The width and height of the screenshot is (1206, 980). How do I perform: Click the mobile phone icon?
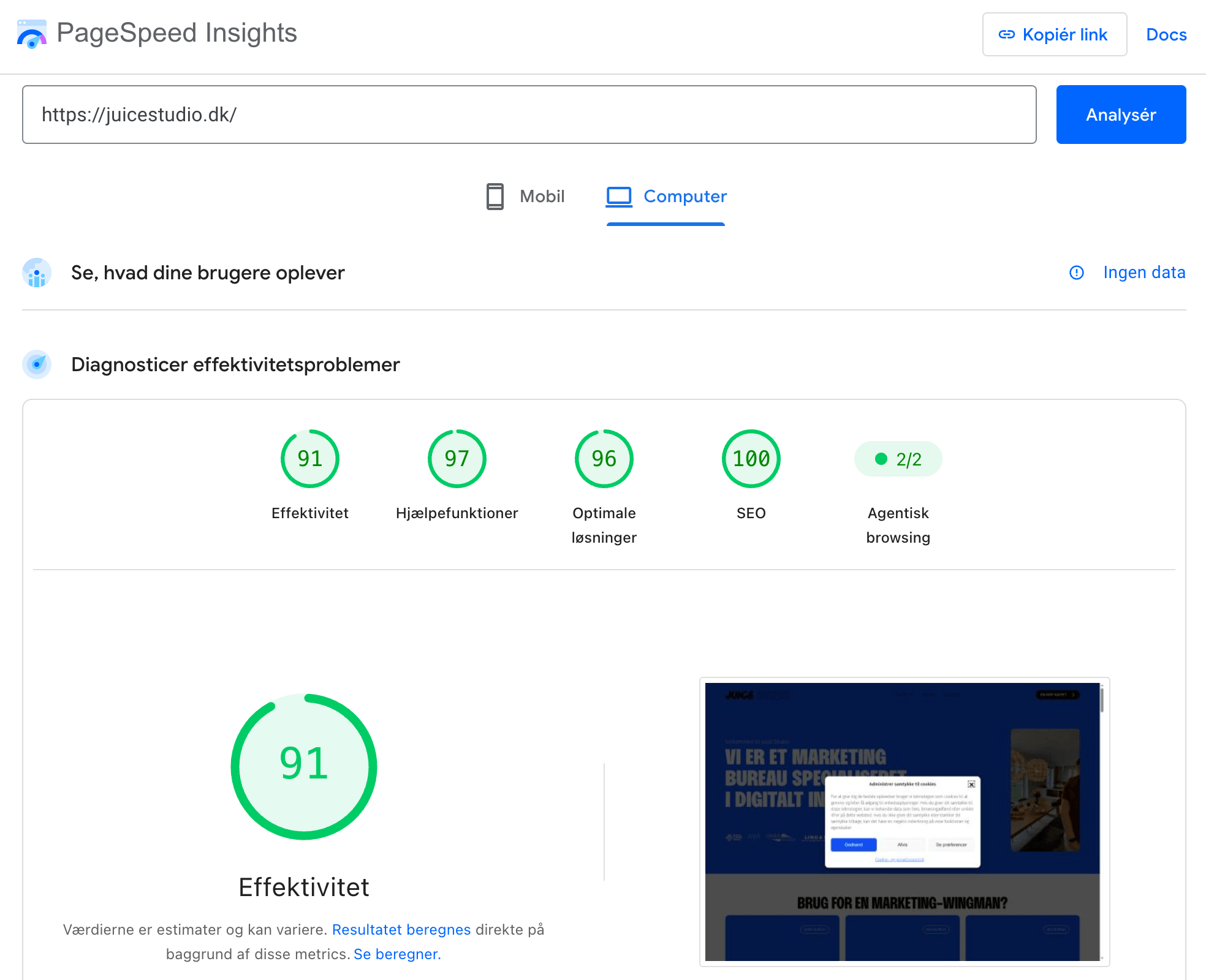(495, 197)
